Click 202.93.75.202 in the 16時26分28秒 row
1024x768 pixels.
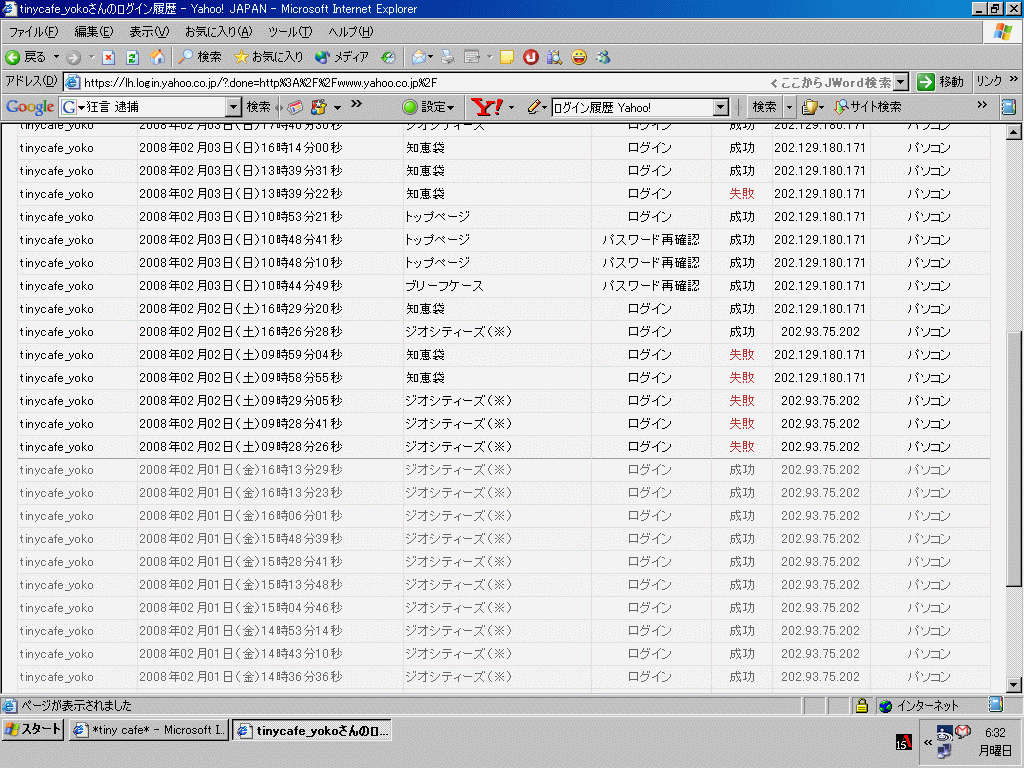(820, 332)
